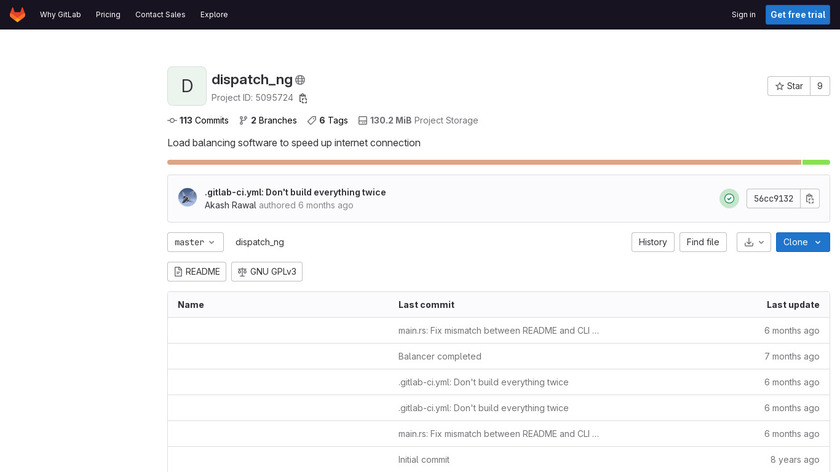Open the README button
Image resolution: width=840 pixels, height=472 pixels.
pyautogui.click(x=197, y=272)
